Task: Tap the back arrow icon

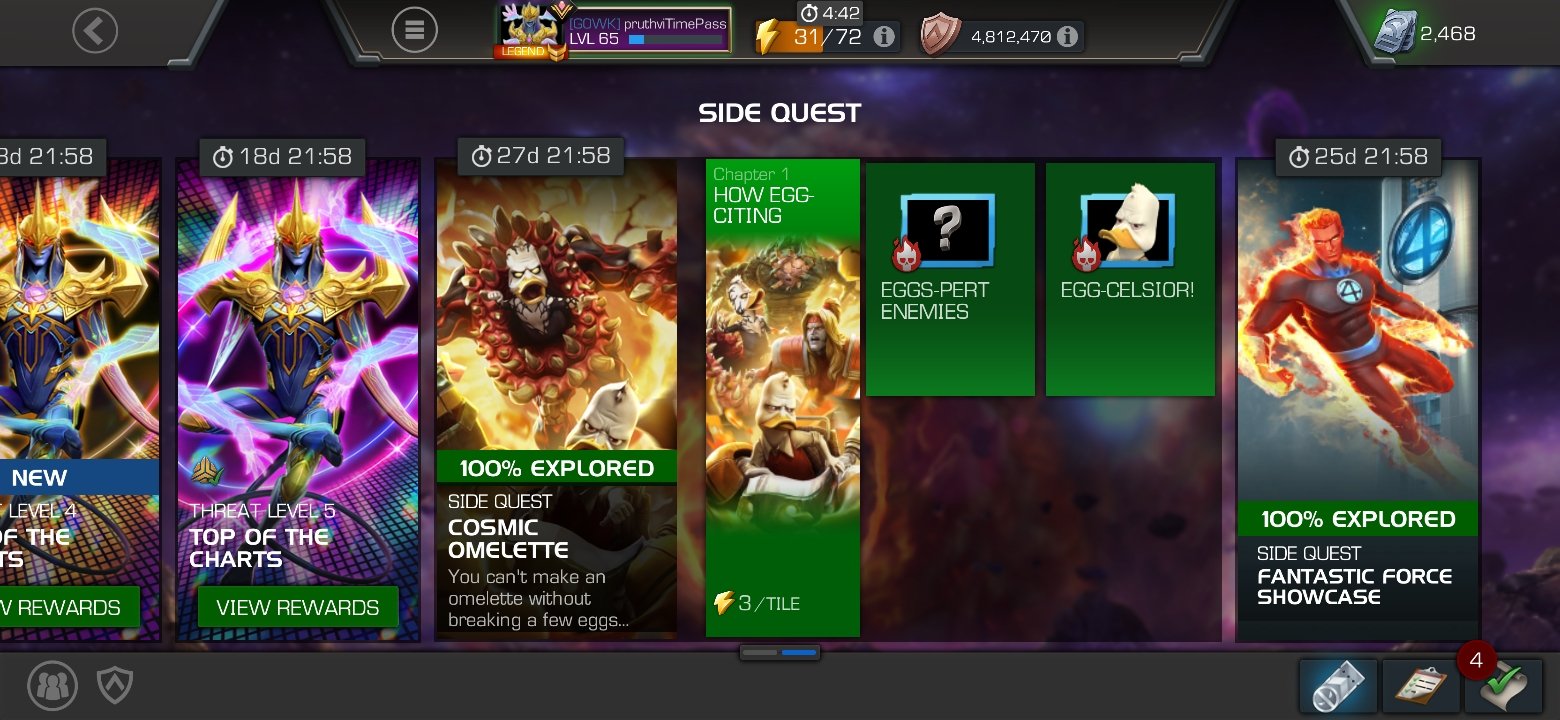Action: point(95,31)
